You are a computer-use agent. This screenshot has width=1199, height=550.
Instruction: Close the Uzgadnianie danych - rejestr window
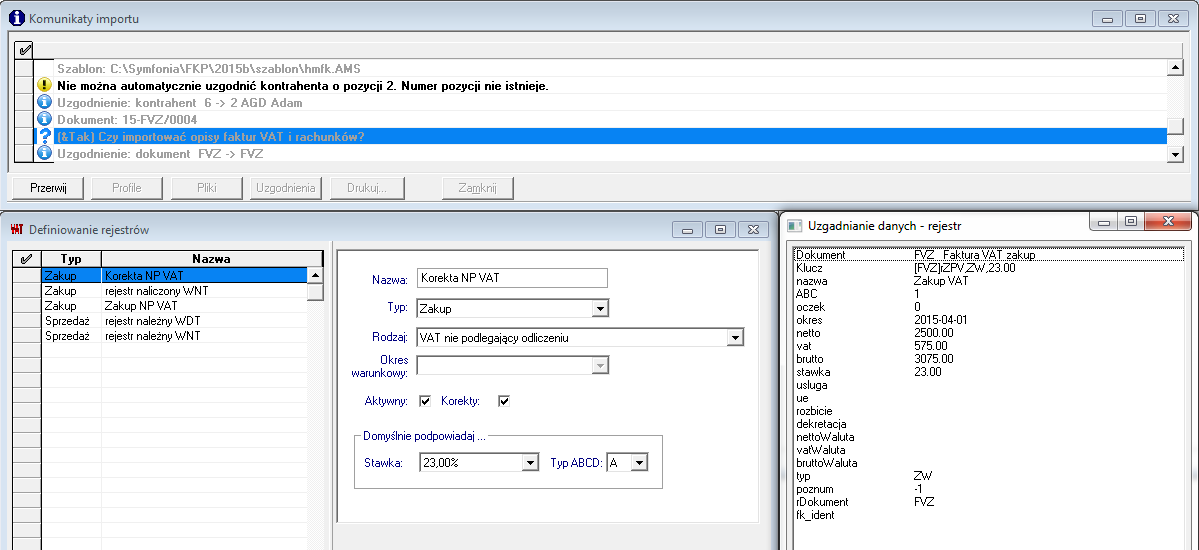[1168, 222]
